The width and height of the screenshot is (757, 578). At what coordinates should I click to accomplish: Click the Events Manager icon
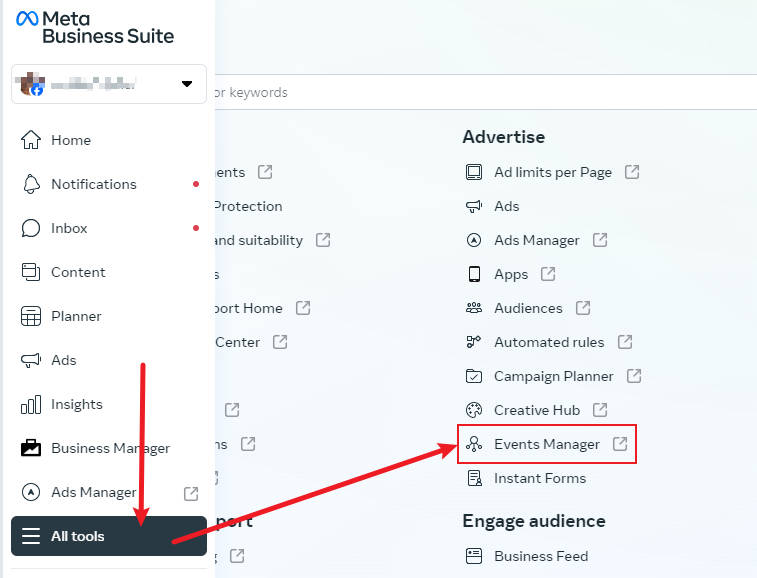474,444
